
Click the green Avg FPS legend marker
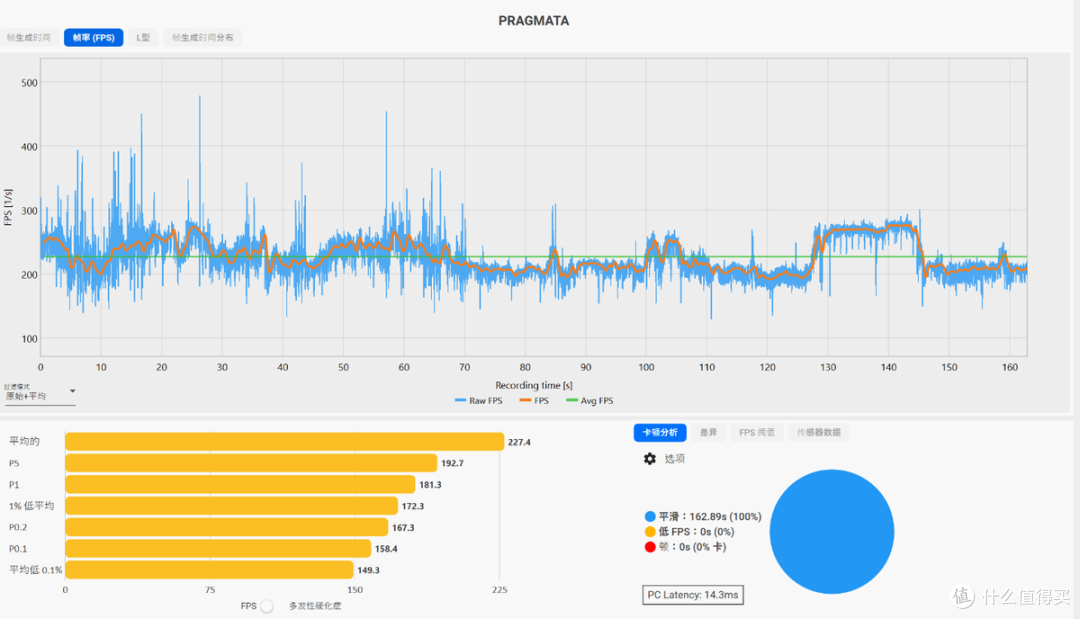pos(572,400)
